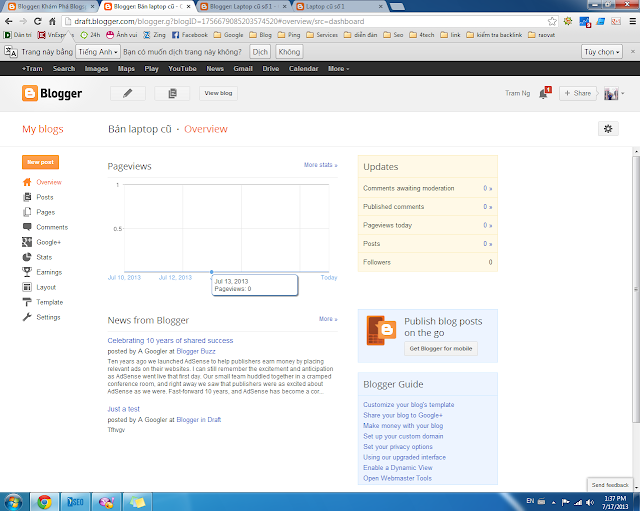Click the Jul 13 data point on chart
This screenshot has width=640, height=511.
[x=211, y=271]
